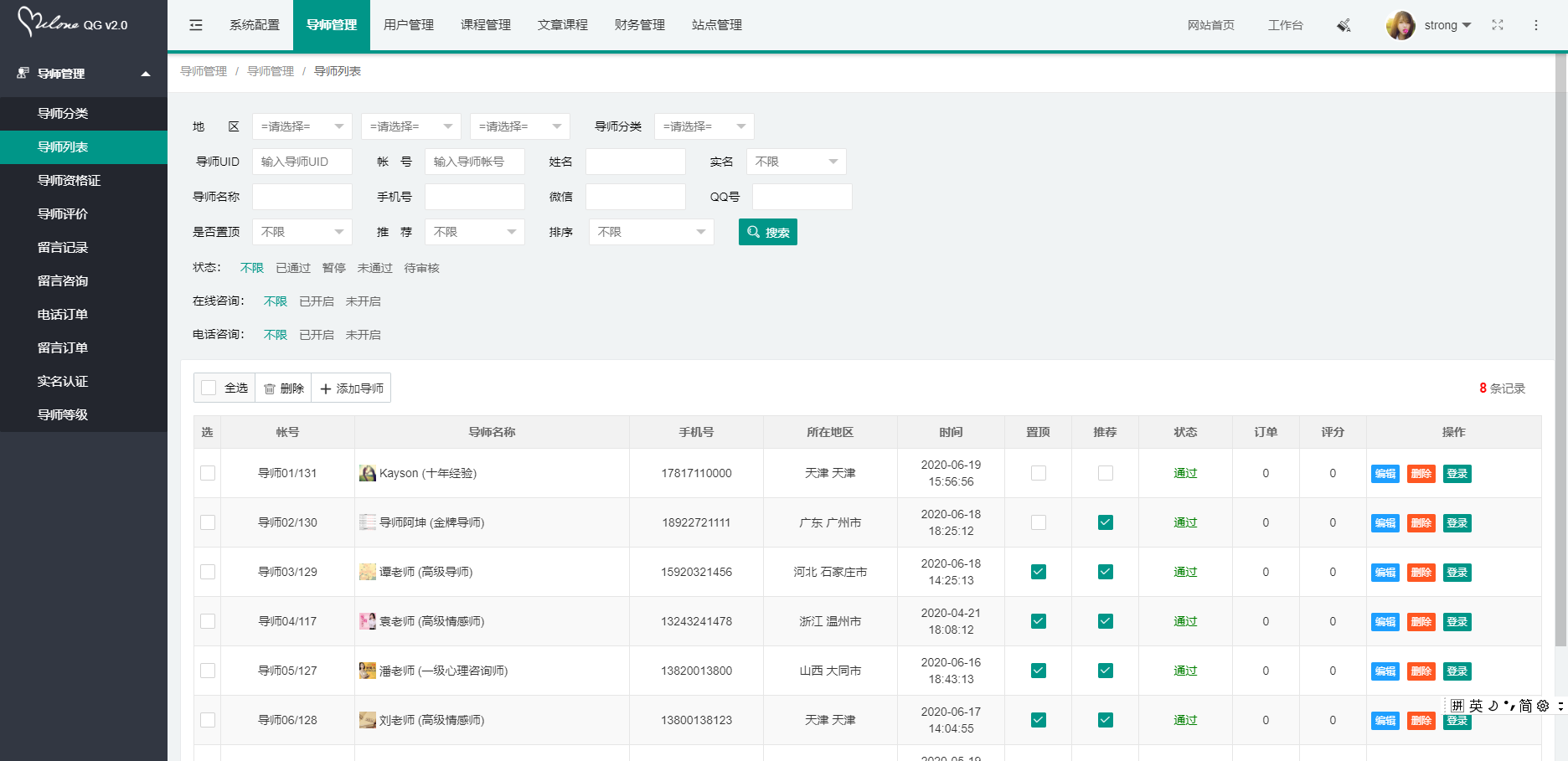Select row checkbox for 导师01/131
This screenshot has height=761, width=1568.
click(x=208, y=473)
